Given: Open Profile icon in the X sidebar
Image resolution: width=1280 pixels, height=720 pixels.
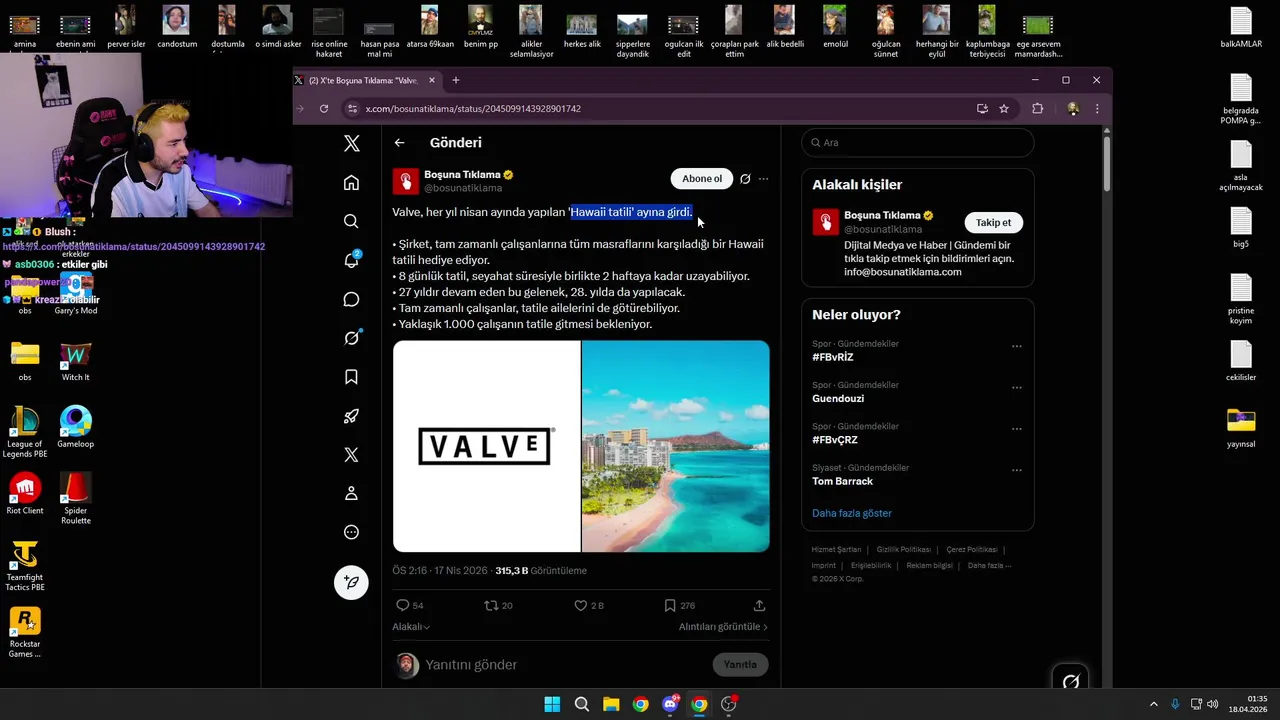Looking at the screenshot, I should coord(351,494).
